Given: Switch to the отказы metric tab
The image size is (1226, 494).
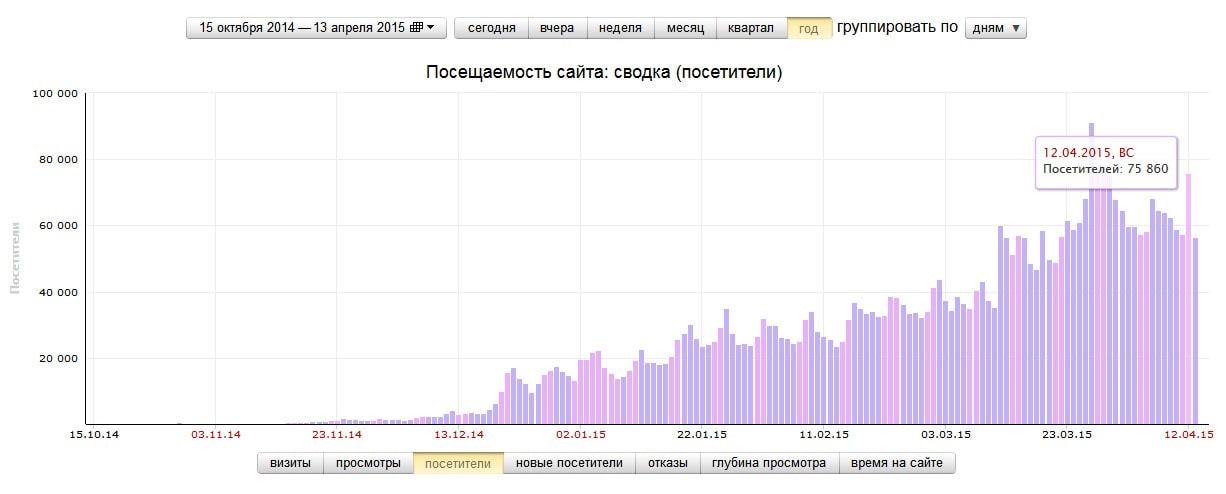Looking at the screenshot, I should pyautogui.click(x=667, y=463).
